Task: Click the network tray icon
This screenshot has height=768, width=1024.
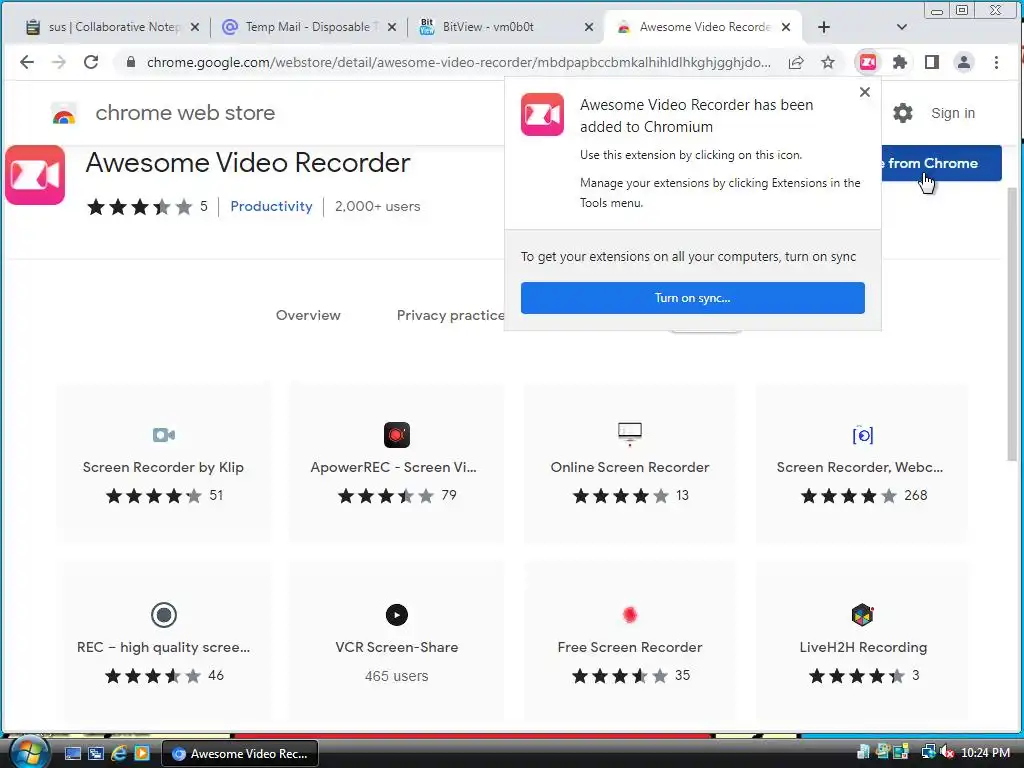Action: point(928,753)
